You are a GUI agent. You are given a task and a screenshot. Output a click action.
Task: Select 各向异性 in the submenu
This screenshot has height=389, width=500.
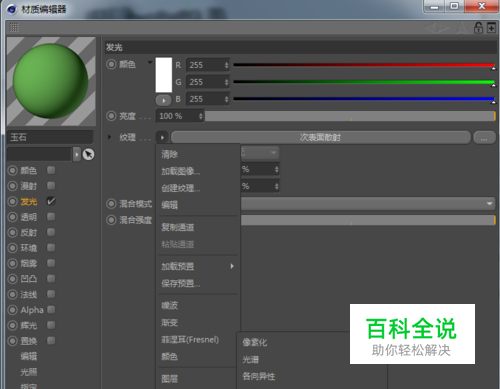pyautogui.click(x=259, y=376)
